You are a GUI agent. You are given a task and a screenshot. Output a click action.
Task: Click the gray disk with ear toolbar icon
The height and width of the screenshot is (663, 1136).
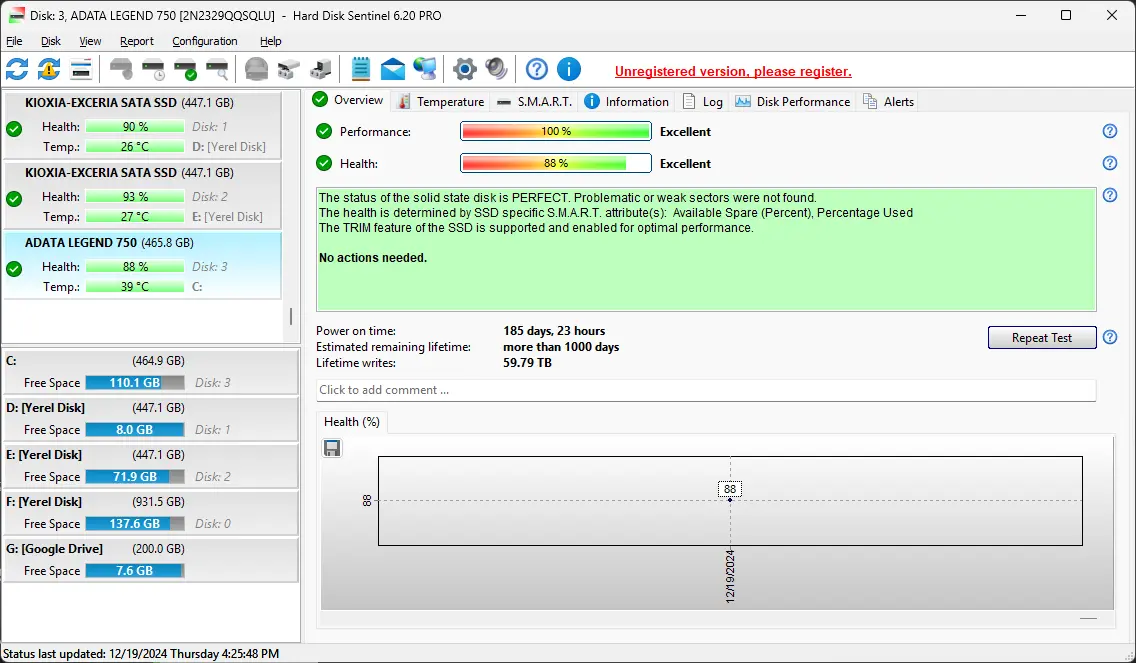121,70
